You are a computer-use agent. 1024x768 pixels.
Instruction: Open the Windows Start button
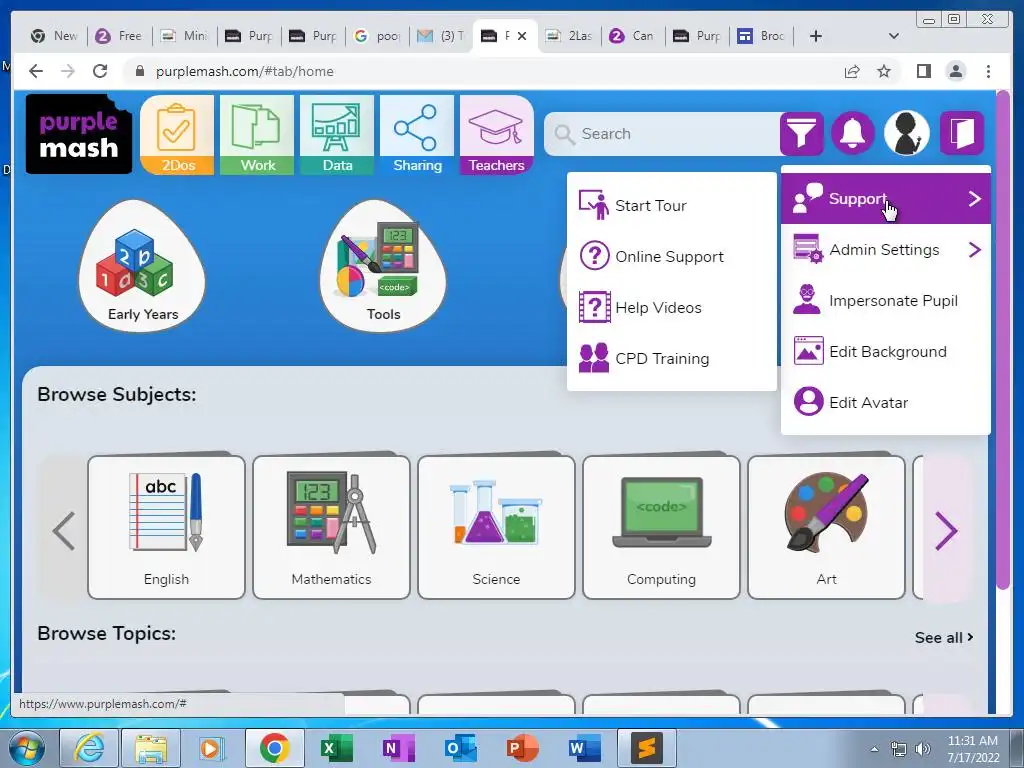(27, 748)
